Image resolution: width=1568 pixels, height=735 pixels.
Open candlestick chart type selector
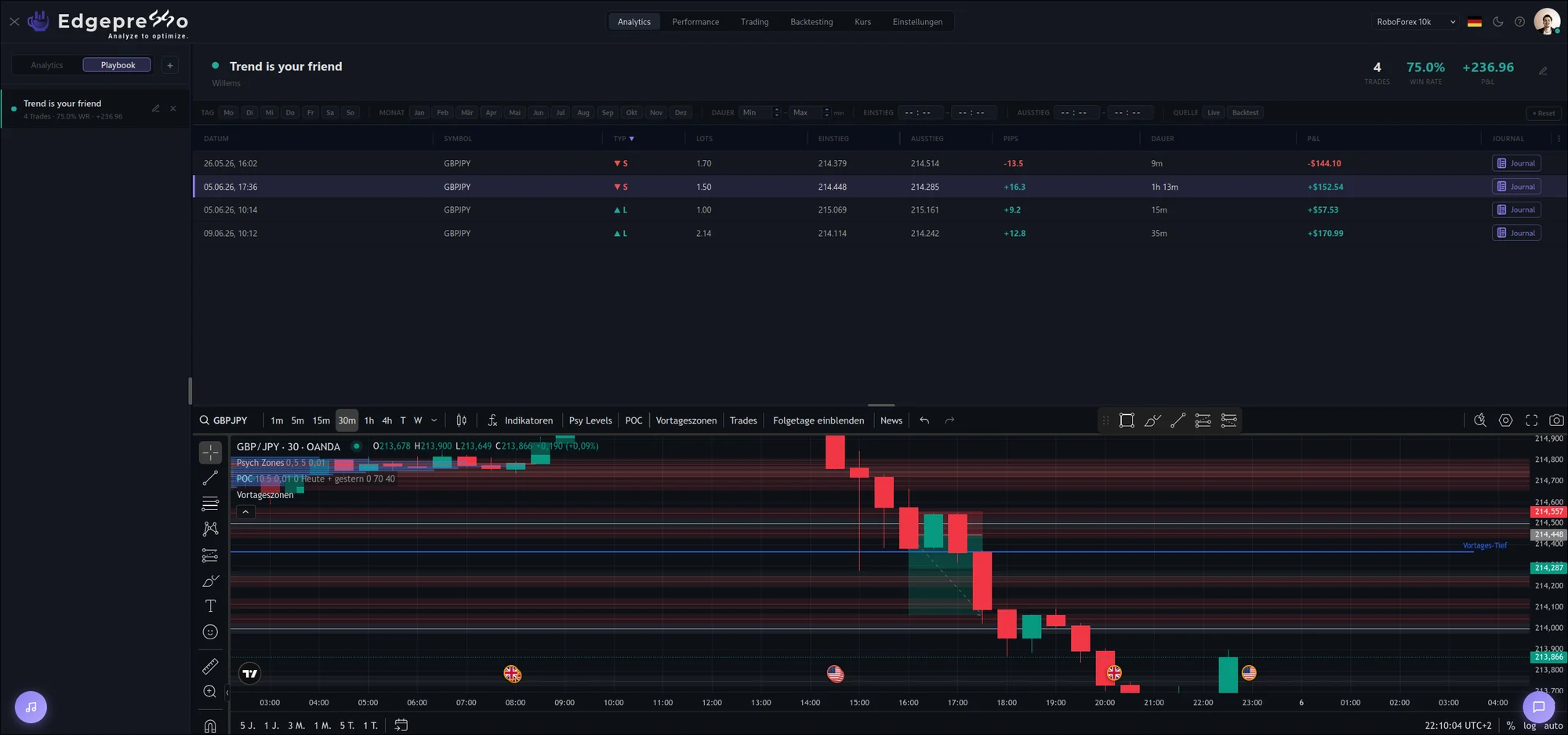coord(461,420)
